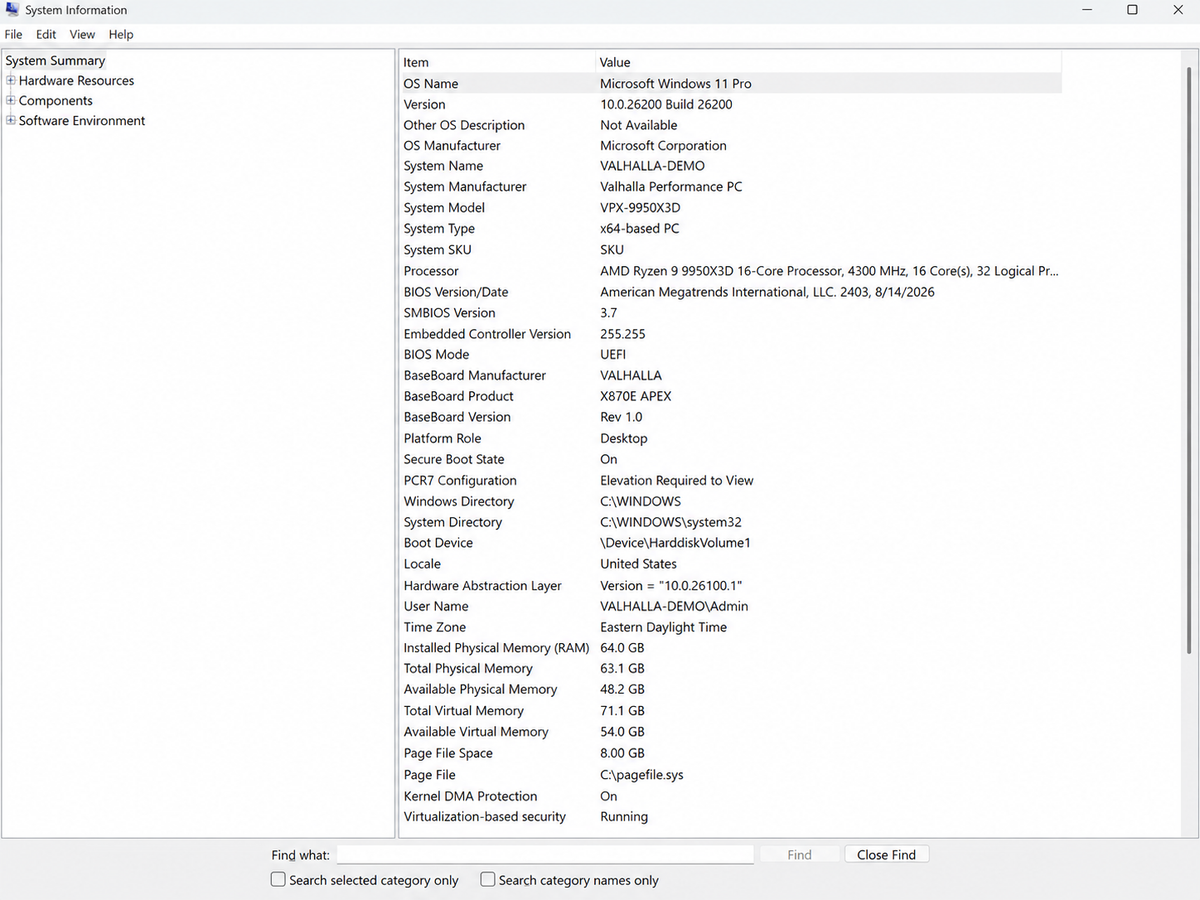Select BaseBoard Manufacturer row label
The image size is (1200, 900).
475,376
